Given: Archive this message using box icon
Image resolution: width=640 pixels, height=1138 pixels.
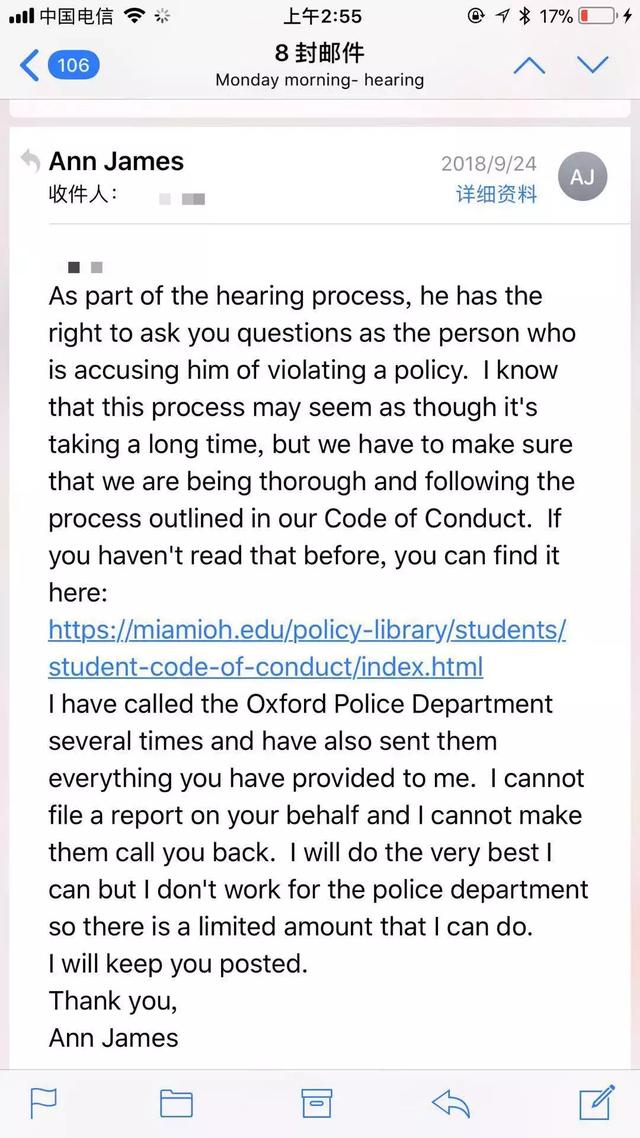Looking at the screenshot, I should tap(316, 1103).
